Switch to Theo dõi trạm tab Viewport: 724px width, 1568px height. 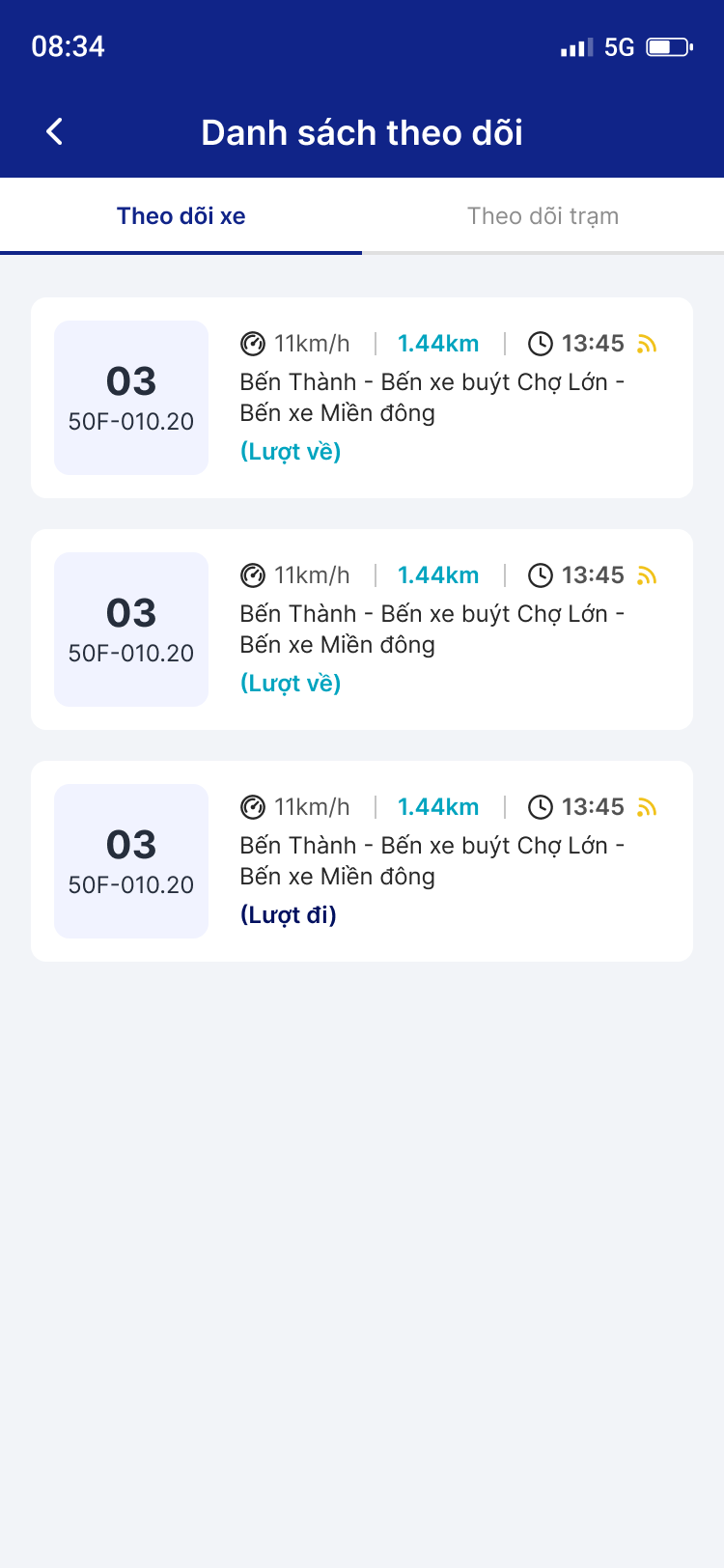[543, 216]
